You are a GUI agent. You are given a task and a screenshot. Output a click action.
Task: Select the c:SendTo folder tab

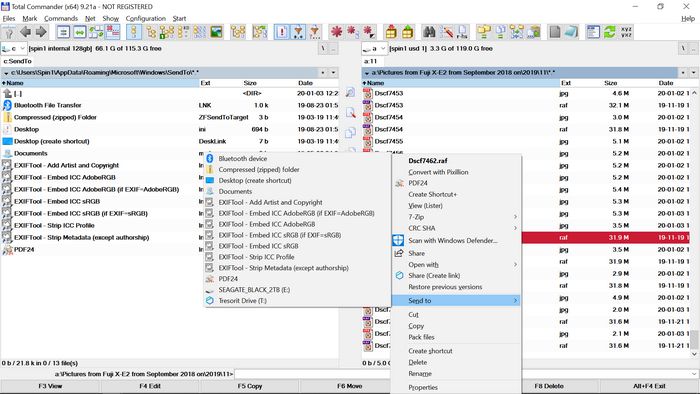18,61
